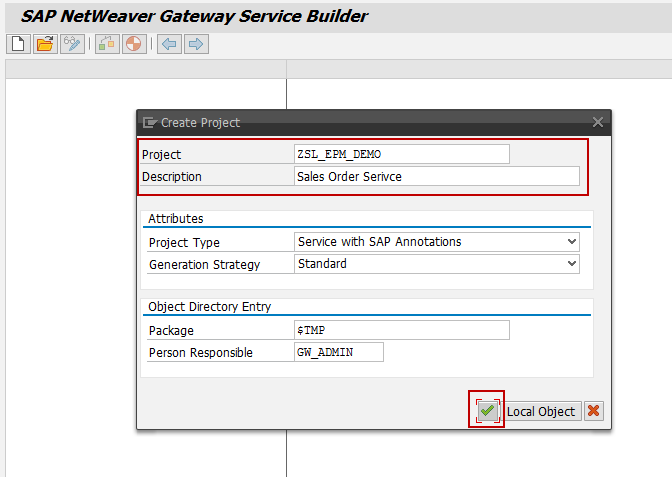
Task: Click the vertical splitter between the panes
Action: (287, 300)
